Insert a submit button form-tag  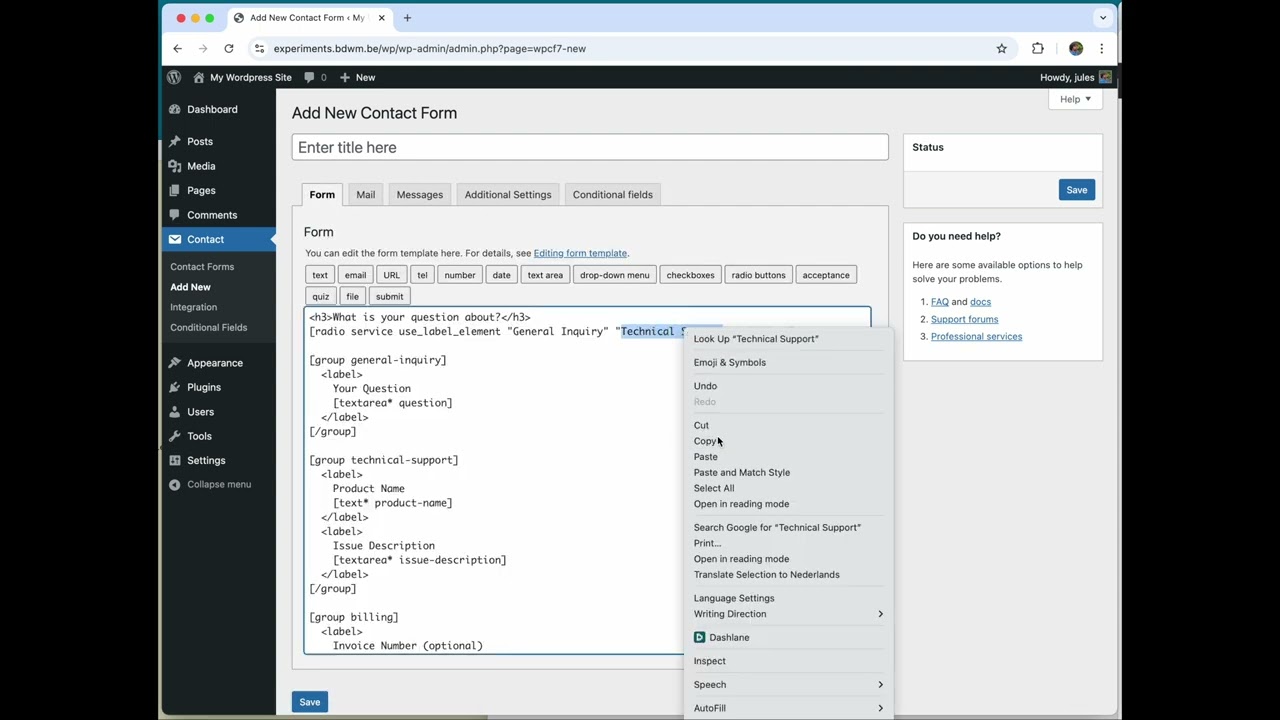(x=390, y=296)
